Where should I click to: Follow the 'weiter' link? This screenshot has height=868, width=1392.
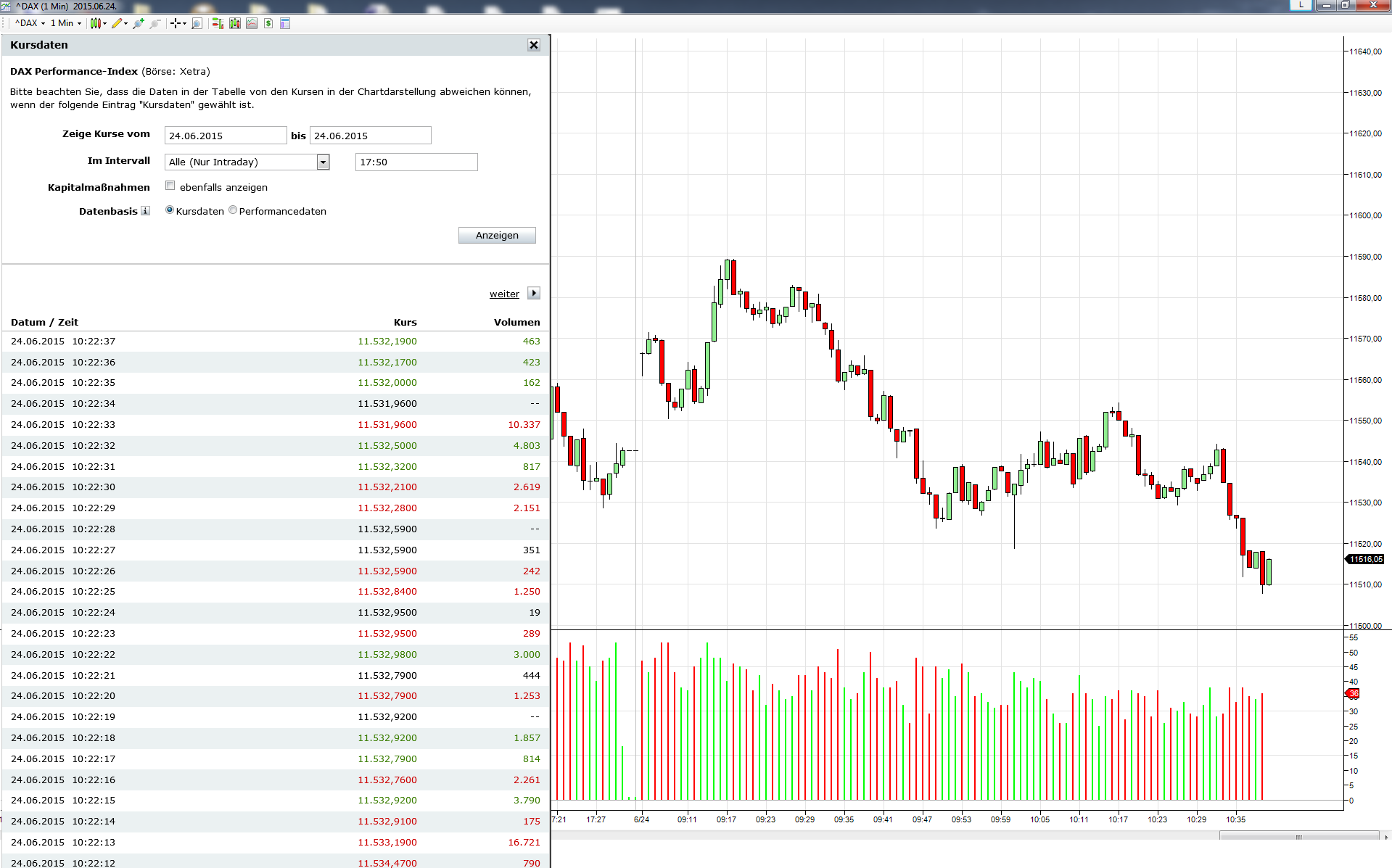[x=504, y=294]
